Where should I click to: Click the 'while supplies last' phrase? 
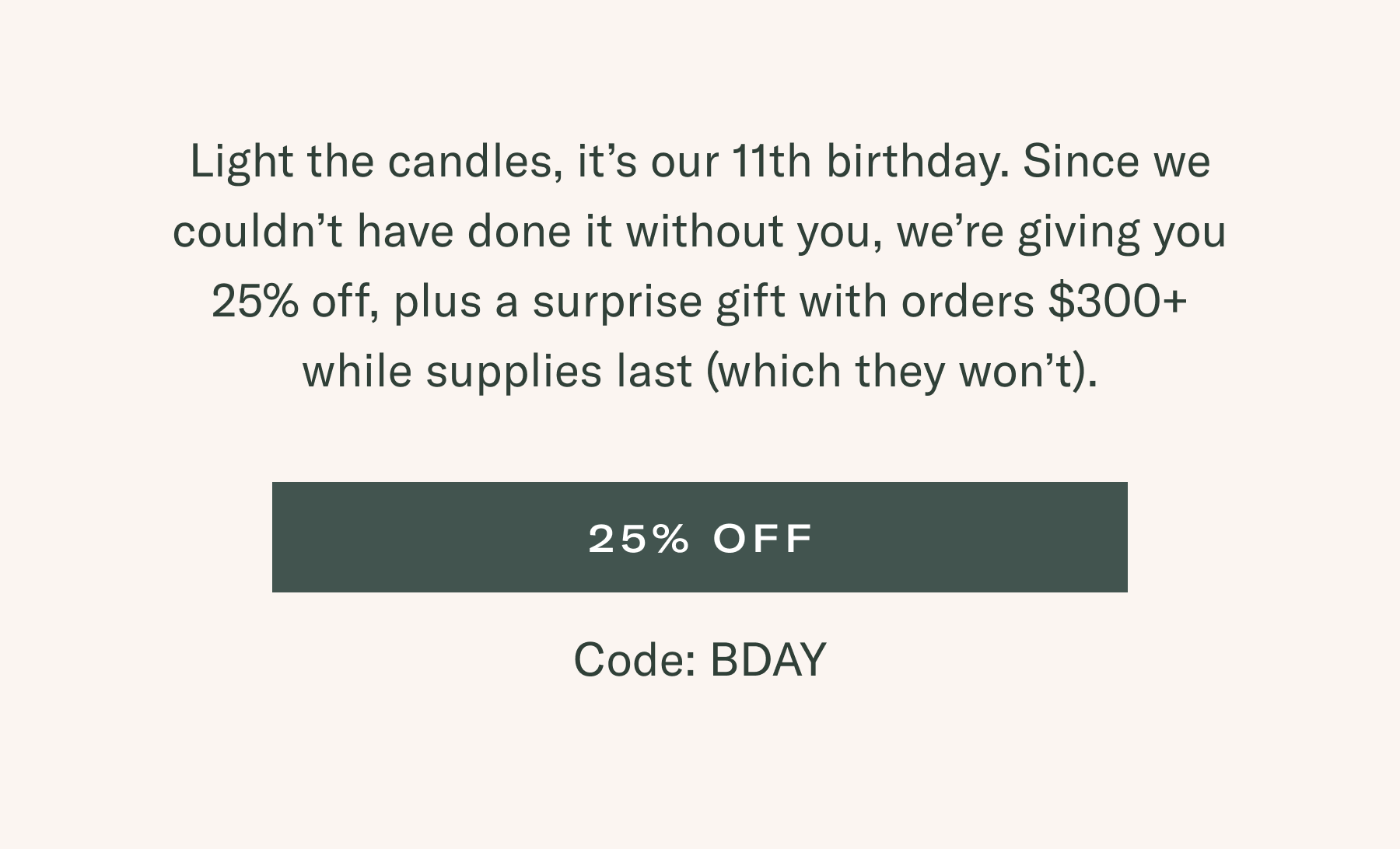[497, 371]
